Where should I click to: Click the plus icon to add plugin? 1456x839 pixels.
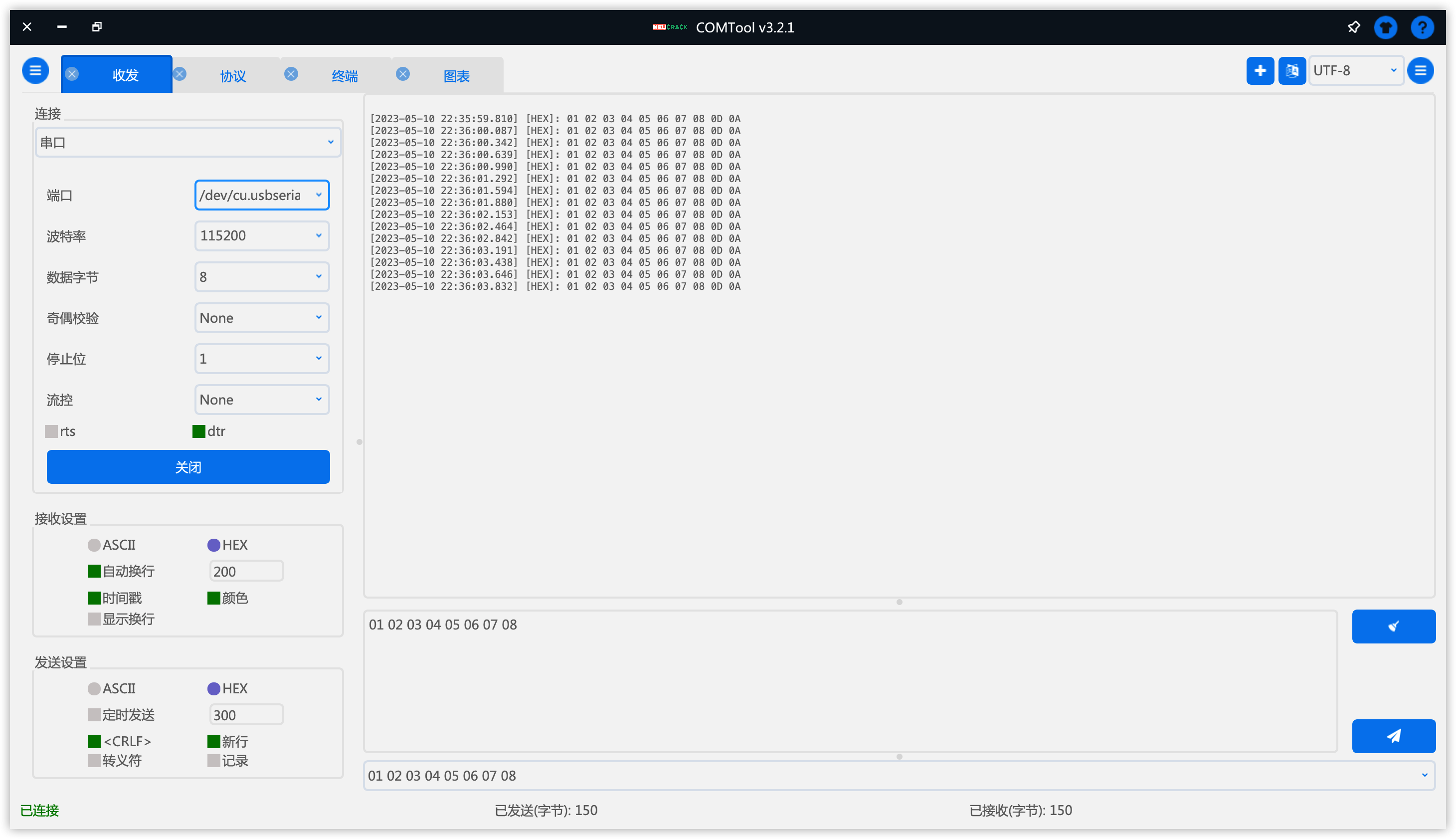click(1260, 71)
